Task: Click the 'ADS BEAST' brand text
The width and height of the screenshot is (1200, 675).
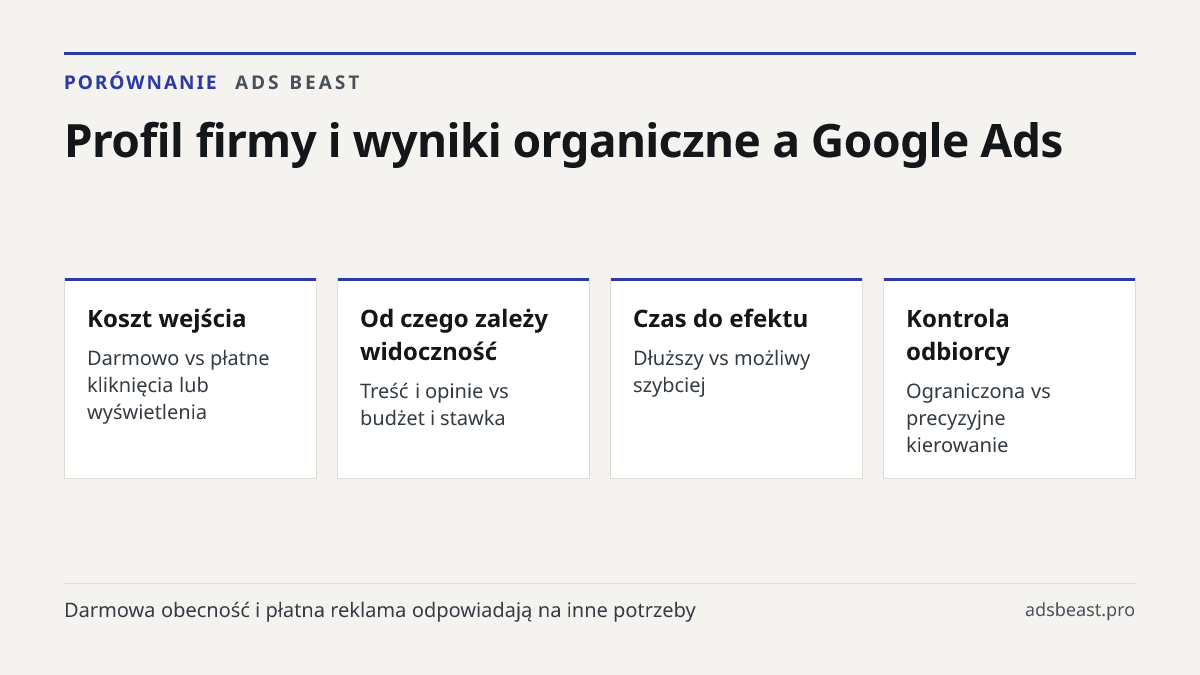Action: coord(298,82)
